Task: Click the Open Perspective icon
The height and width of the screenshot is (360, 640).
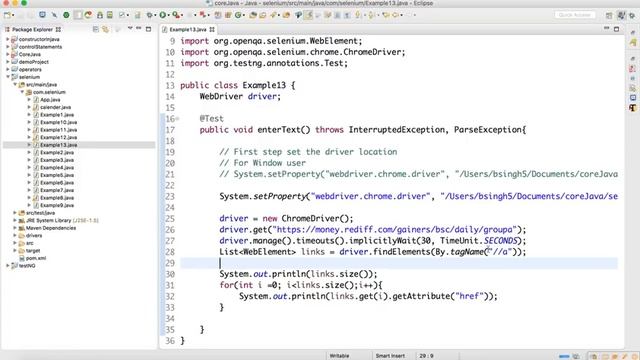Action: (x=609, y=16)
